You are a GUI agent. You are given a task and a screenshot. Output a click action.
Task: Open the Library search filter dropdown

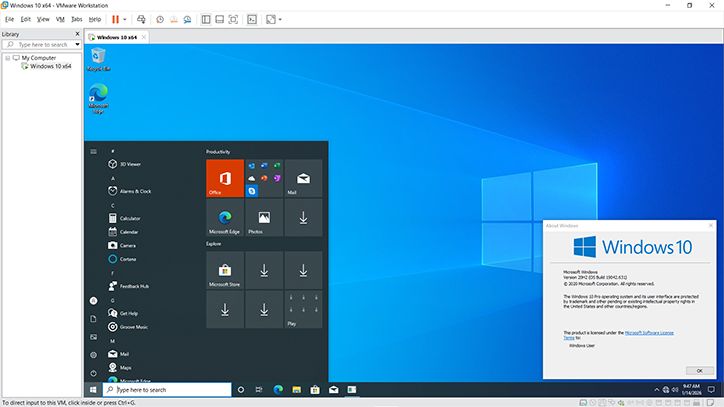pos(77,44)
